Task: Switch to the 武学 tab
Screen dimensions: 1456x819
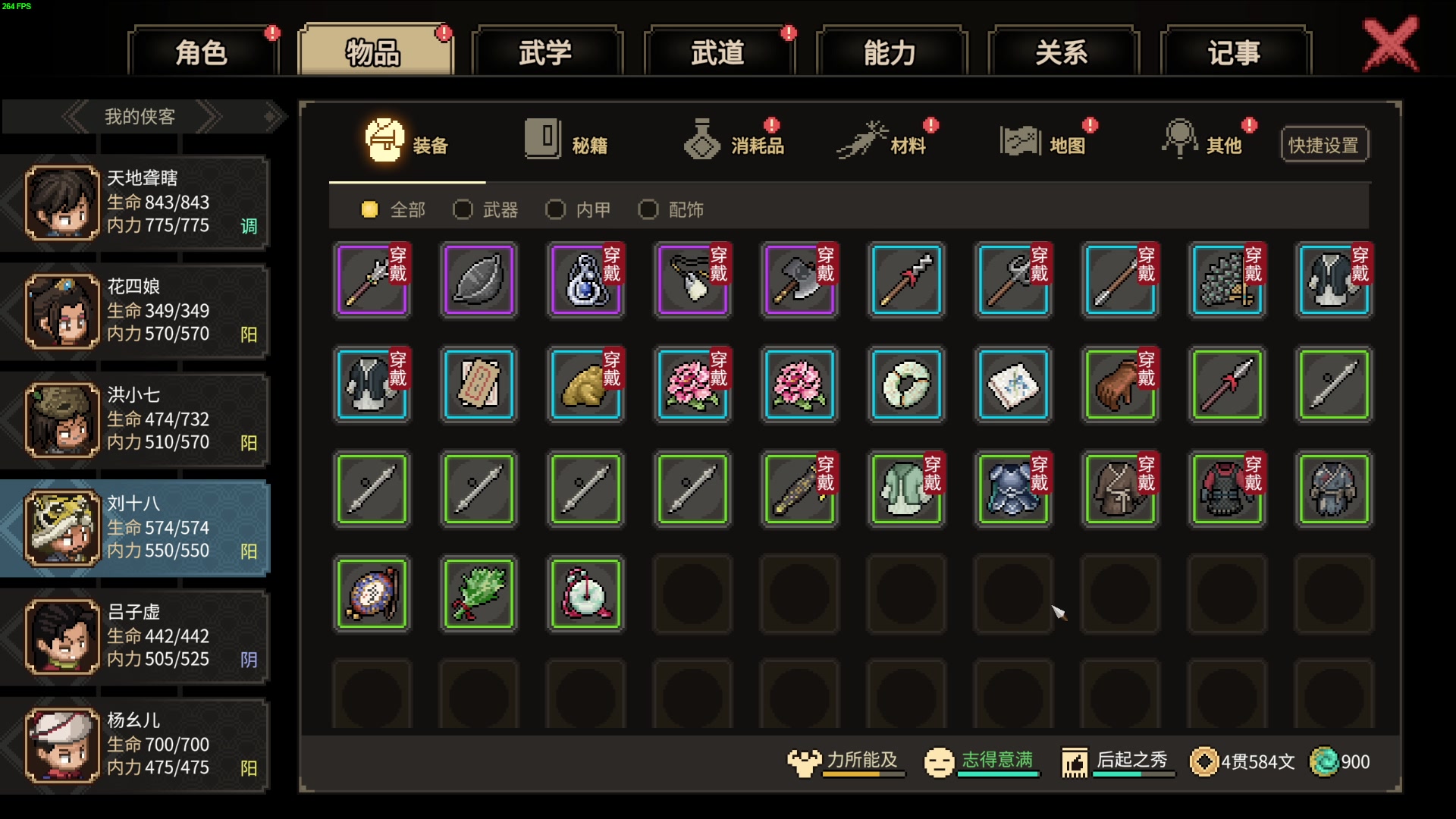Action: coord(546,52)
